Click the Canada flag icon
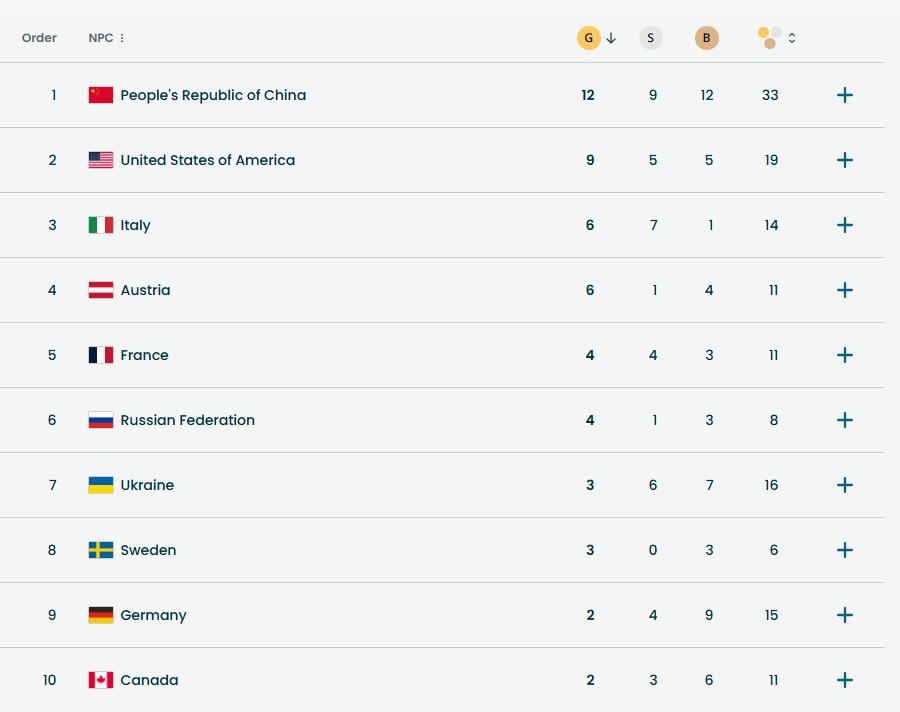The width and height of the screenshot is (900, 712). tap(101, 680)
